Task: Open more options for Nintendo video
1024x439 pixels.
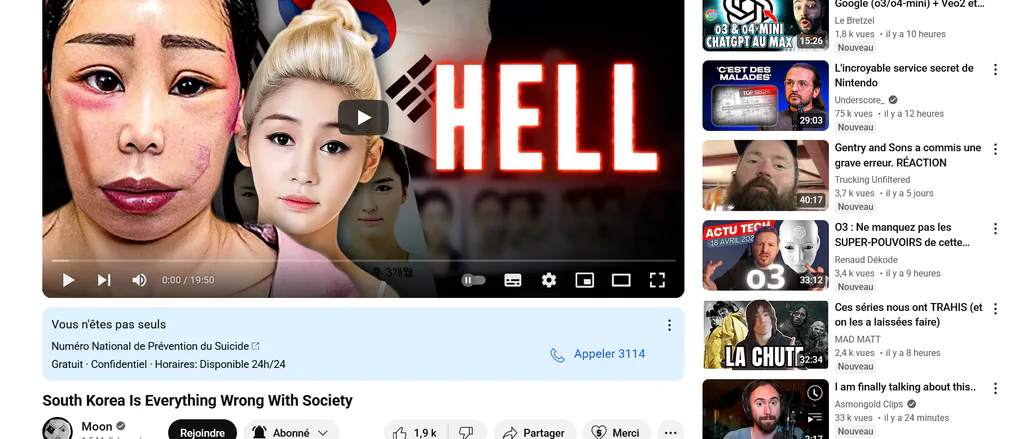Action: (x=995, y=69)
